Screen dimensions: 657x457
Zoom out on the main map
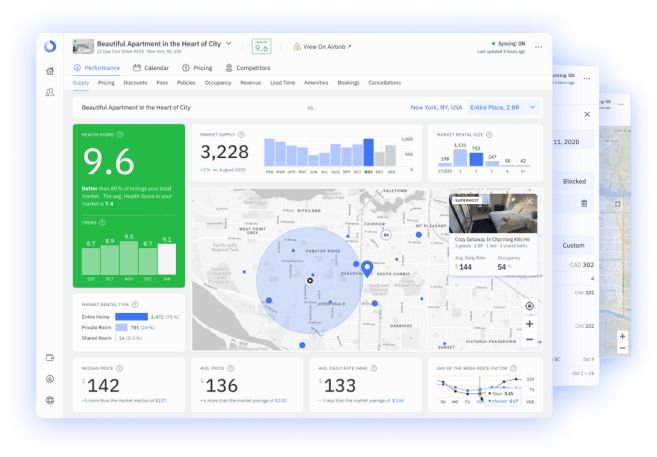click(530, 339)
